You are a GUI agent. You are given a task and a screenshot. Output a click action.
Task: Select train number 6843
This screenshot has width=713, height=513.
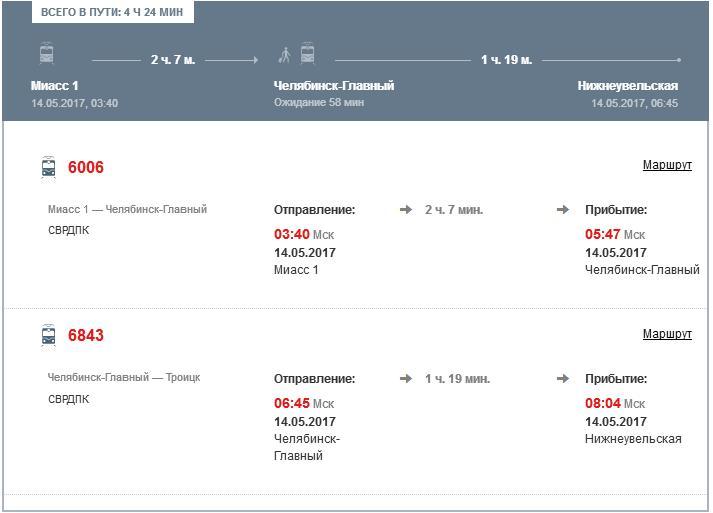(x=86, y=335)
